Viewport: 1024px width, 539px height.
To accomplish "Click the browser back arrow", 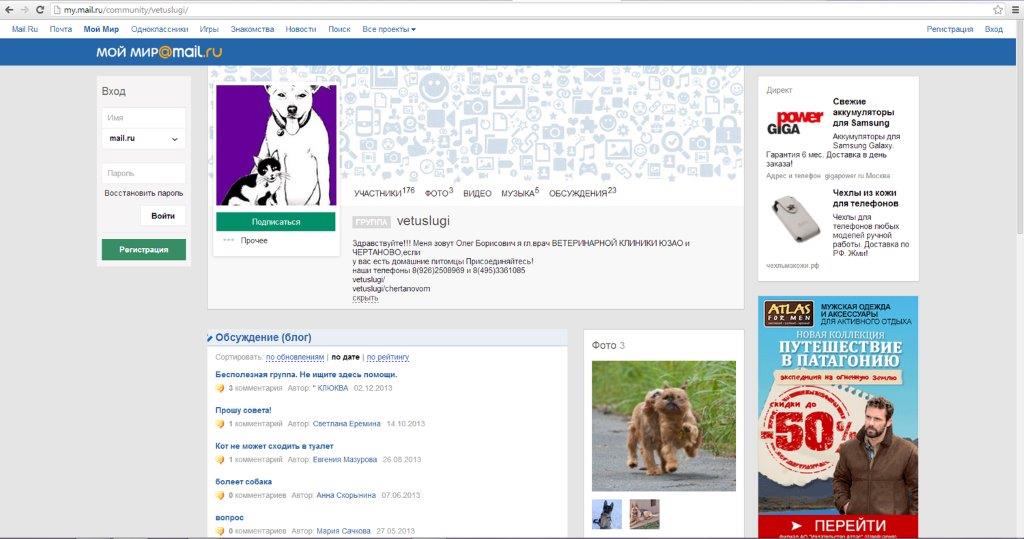I will tap(9, 10).
